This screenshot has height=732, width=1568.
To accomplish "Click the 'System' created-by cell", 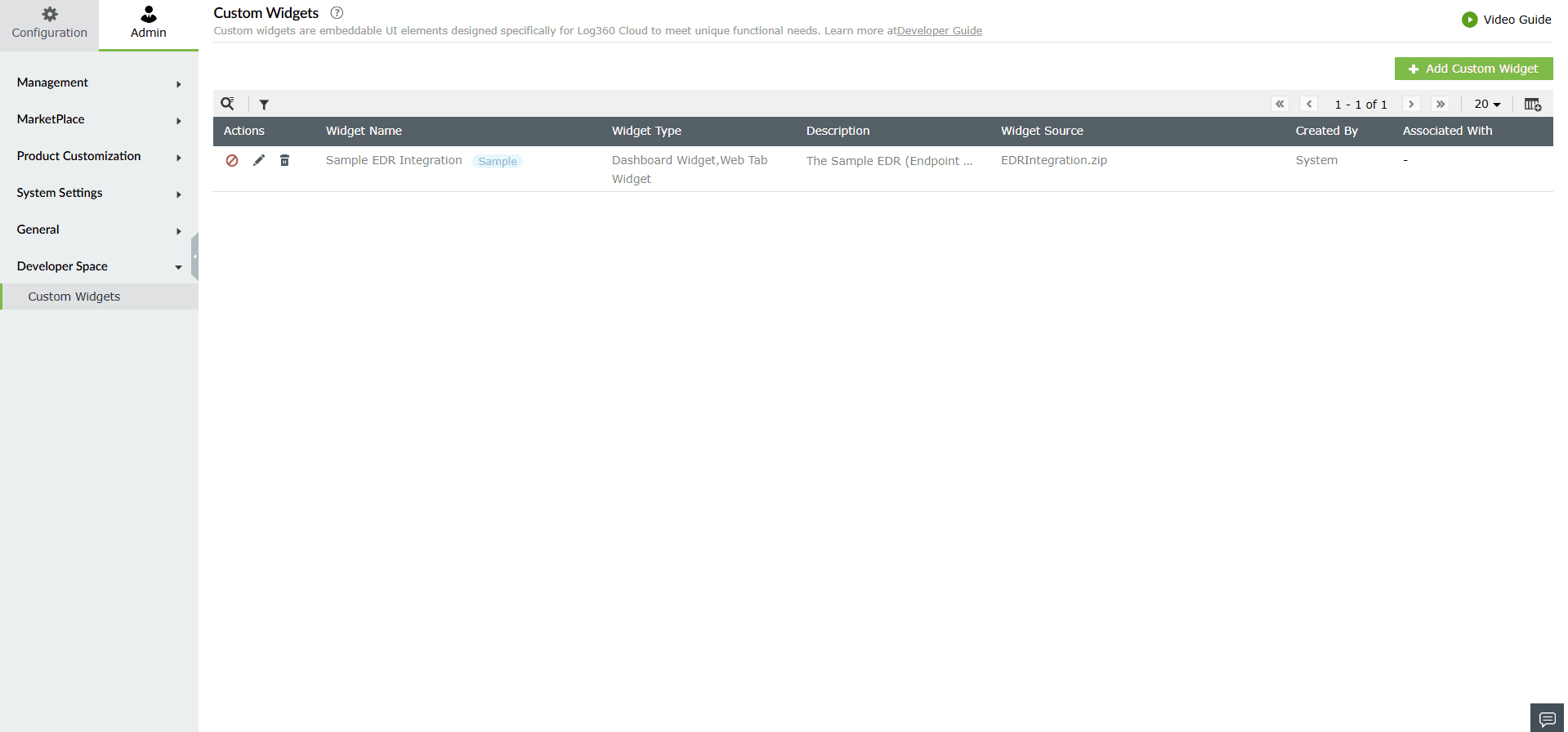I will pyautogui.click(x=1316, y=160).
